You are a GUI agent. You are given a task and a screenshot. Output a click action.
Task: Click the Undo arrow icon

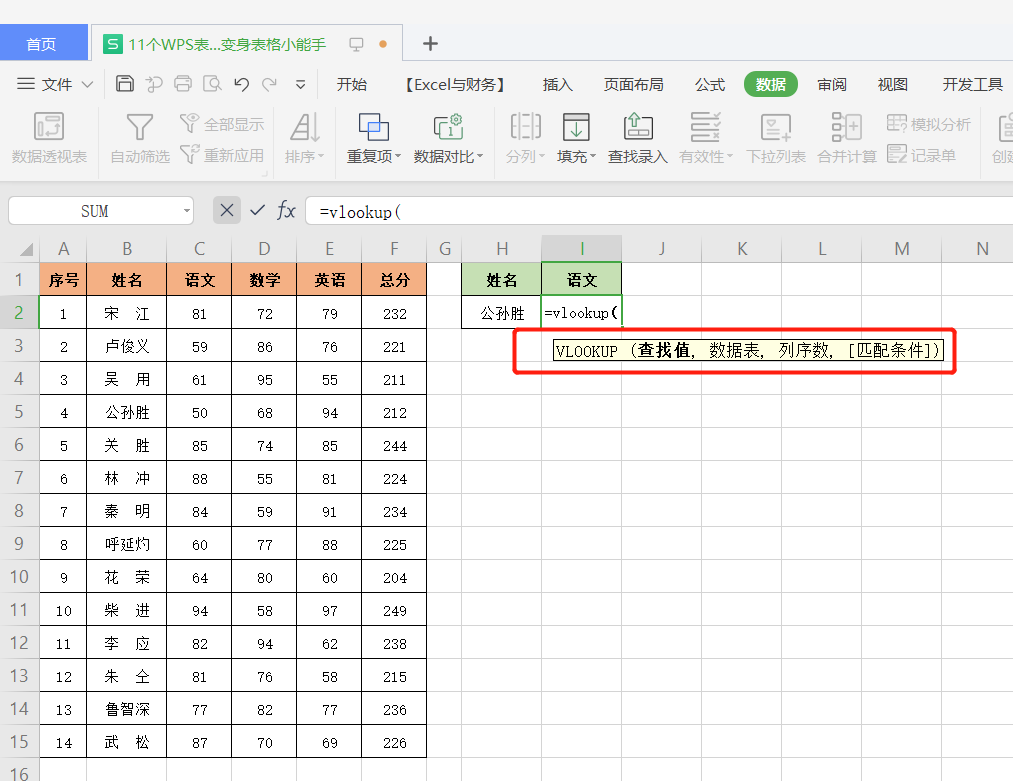(242, 84)
